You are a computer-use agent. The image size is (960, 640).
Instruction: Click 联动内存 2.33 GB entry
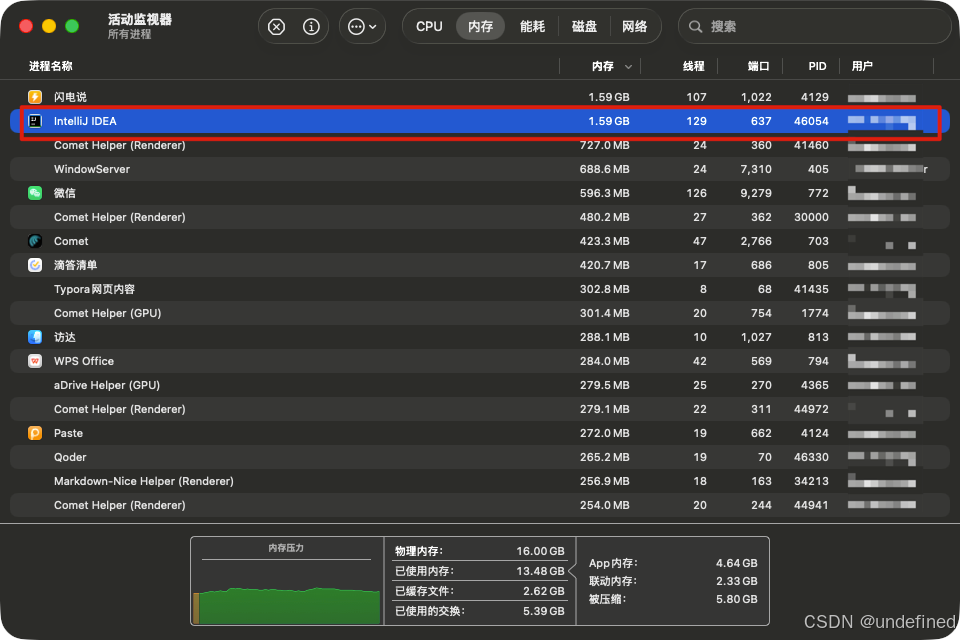pyautogui.click(x=673, y=581)
